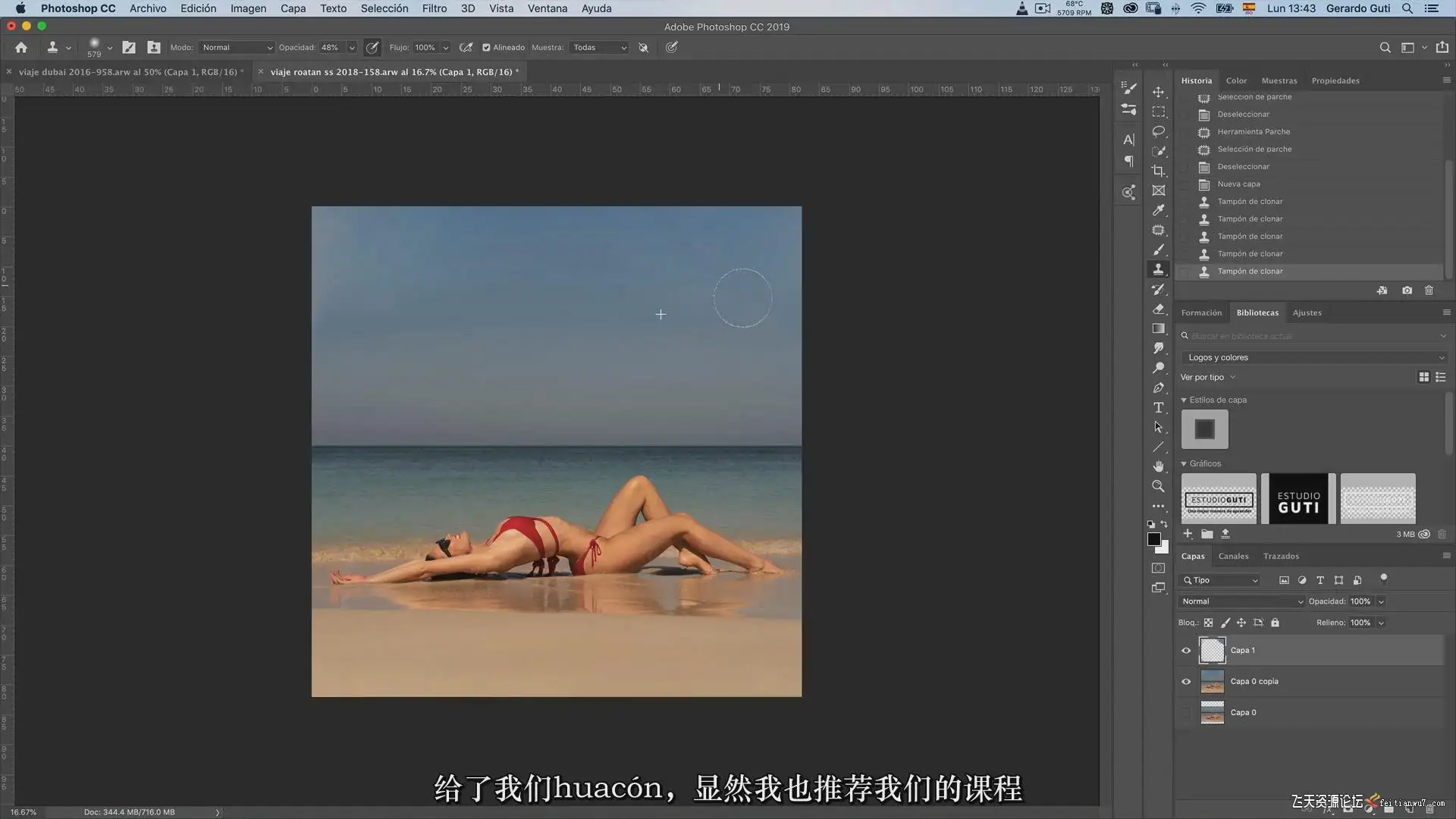Screen dimensions: 1456x819
Task: Create new snapshot with camera icon
Action: pos(1407,290)
